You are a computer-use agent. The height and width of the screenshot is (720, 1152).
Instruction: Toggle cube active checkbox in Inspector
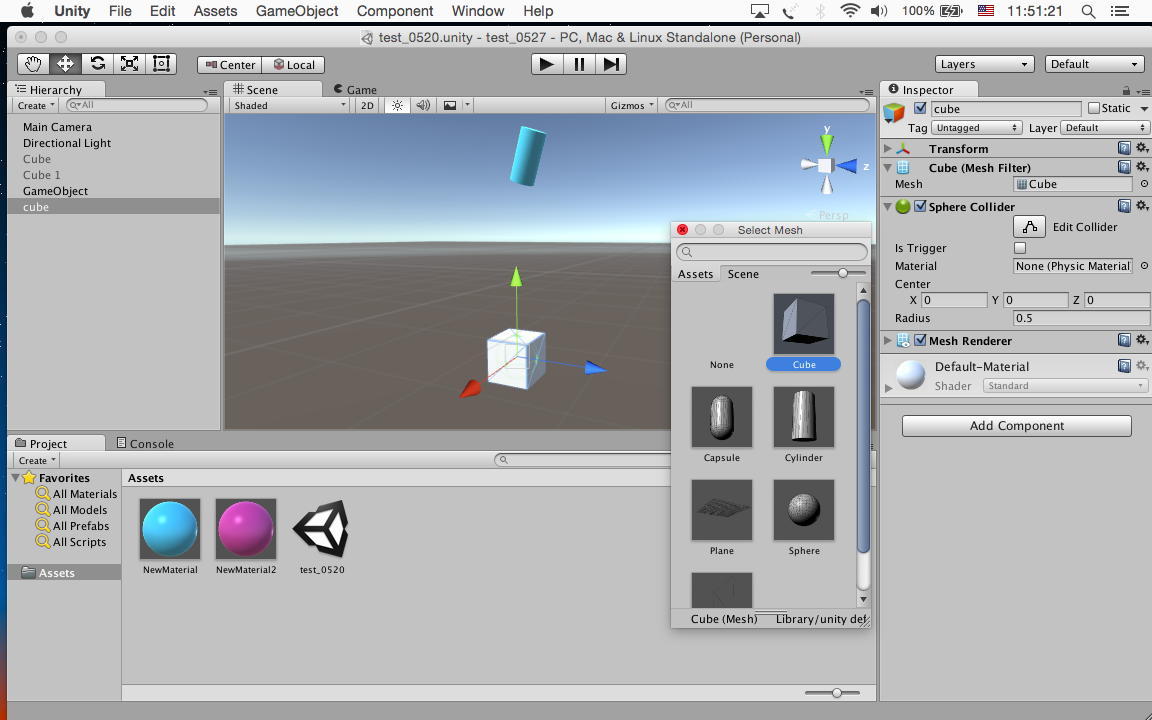click(920, 108)
